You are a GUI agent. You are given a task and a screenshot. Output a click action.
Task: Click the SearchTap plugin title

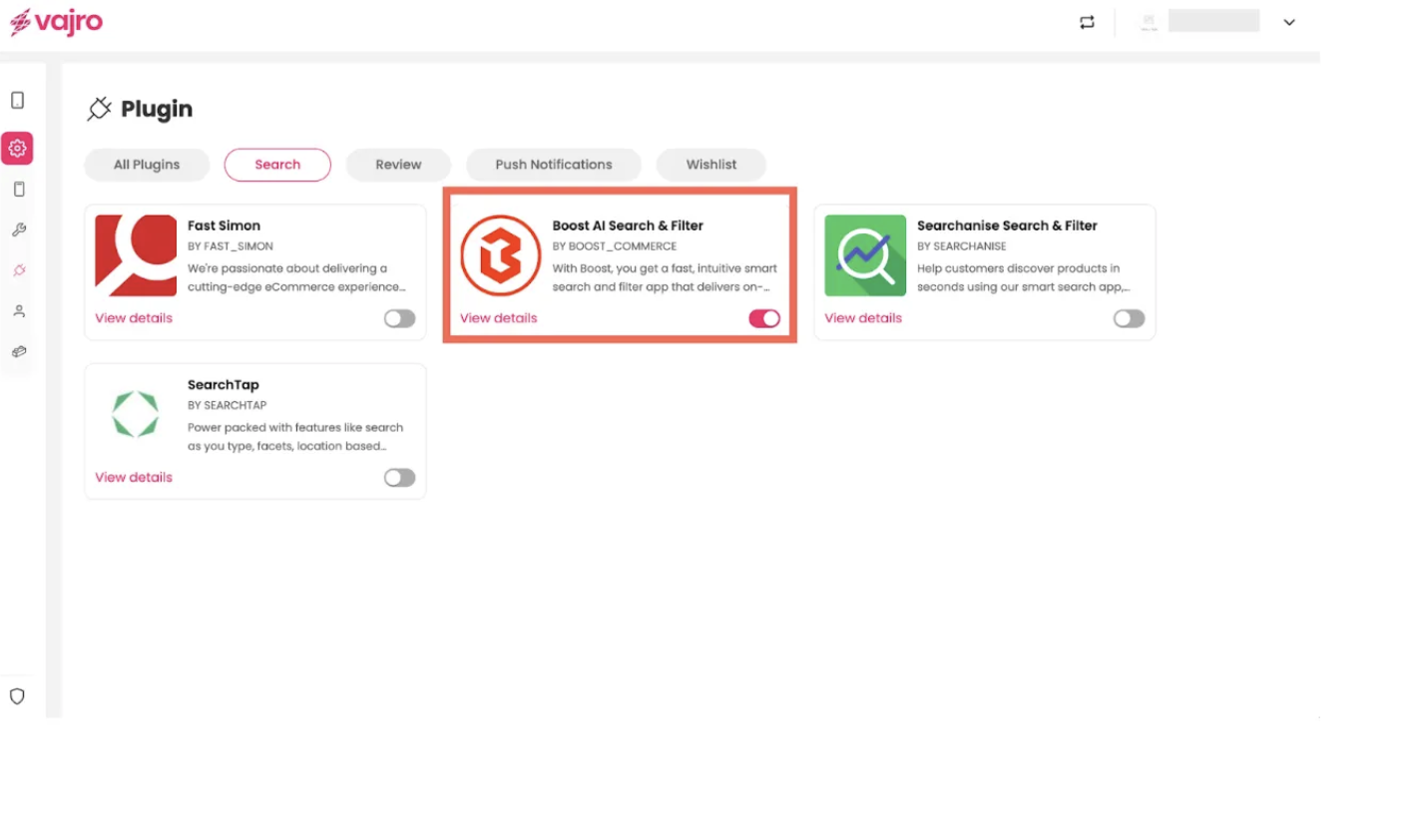click(x=224, y=385)
